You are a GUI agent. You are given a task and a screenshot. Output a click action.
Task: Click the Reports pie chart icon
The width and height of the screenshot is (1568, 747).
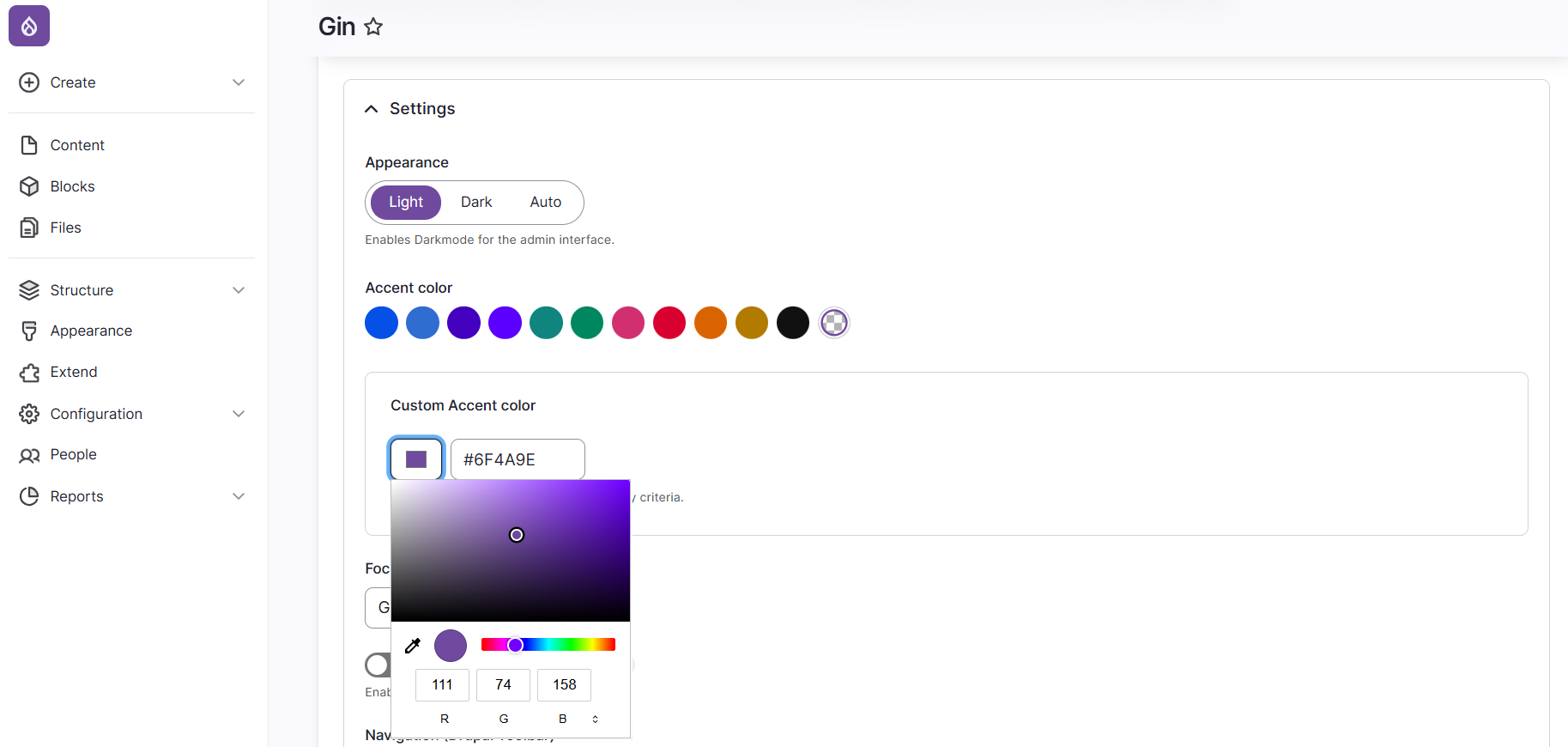tap(29, 496)
